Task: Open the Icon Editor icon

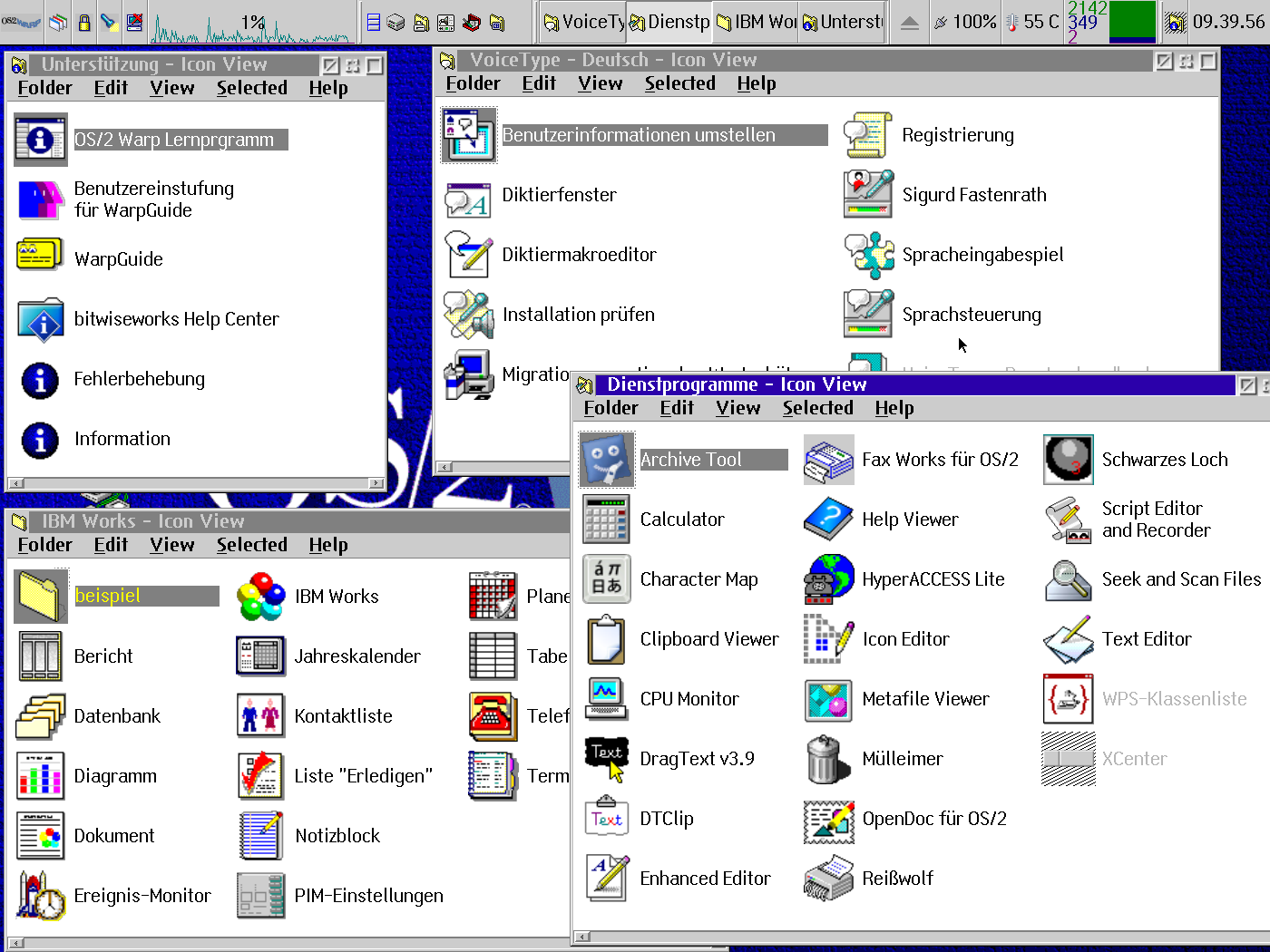Action: [x=829, y=639]
